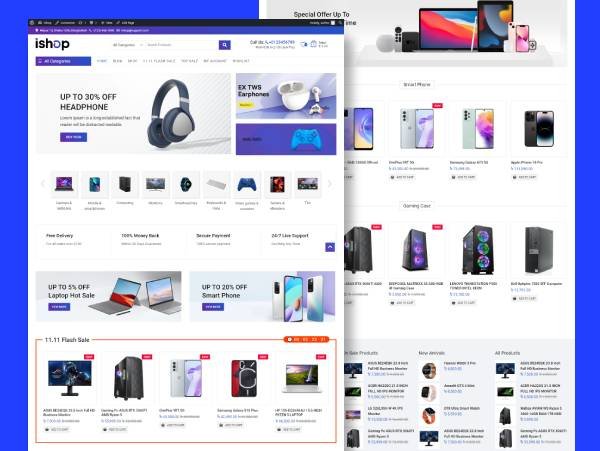Image resolution: width=600 pixels, height=451 pixels.
Task: Select the blue game controller category icon
Action: point(247,184)
